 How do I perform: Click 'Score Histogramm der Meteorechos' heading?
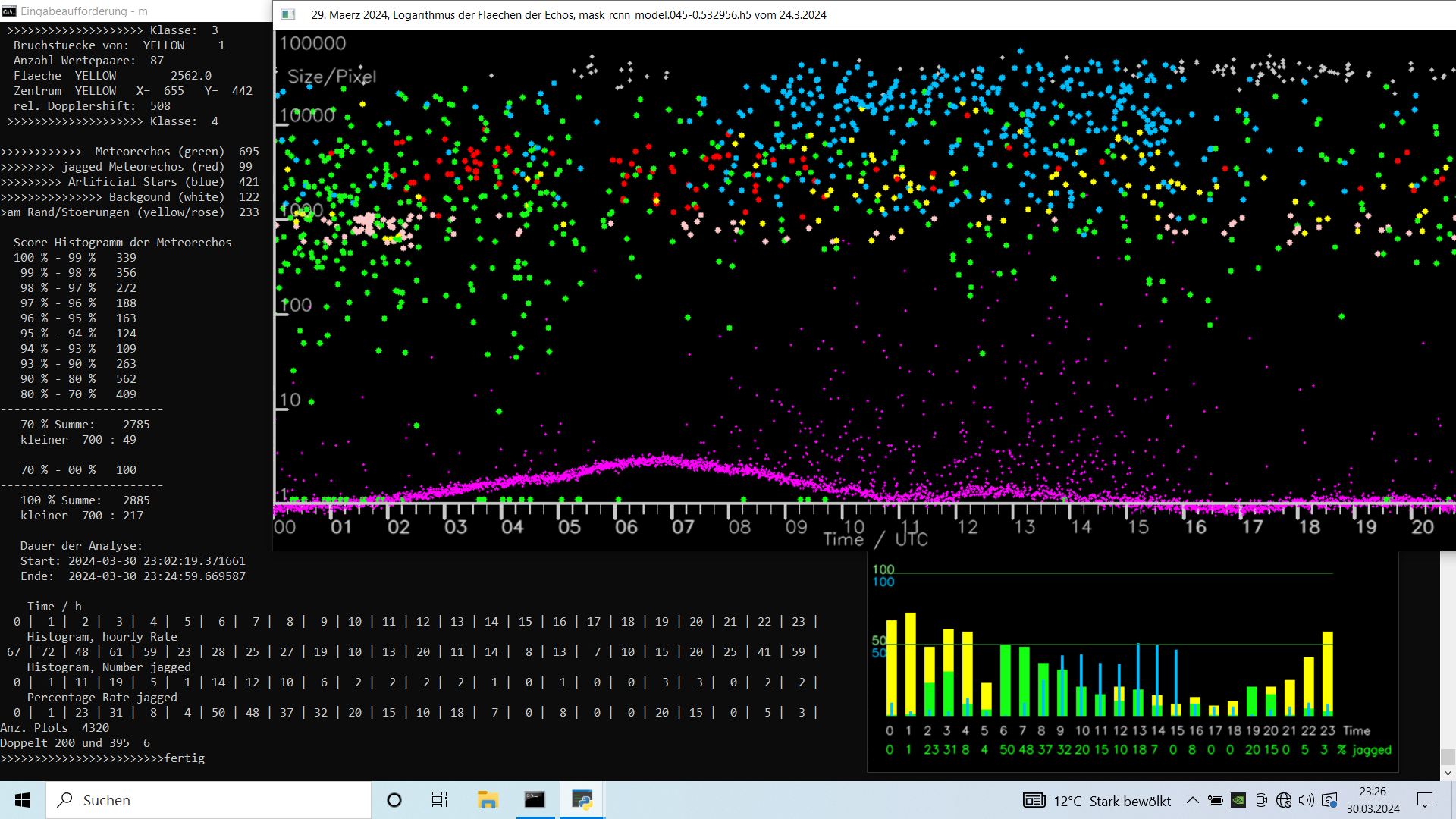click(122, 243)
